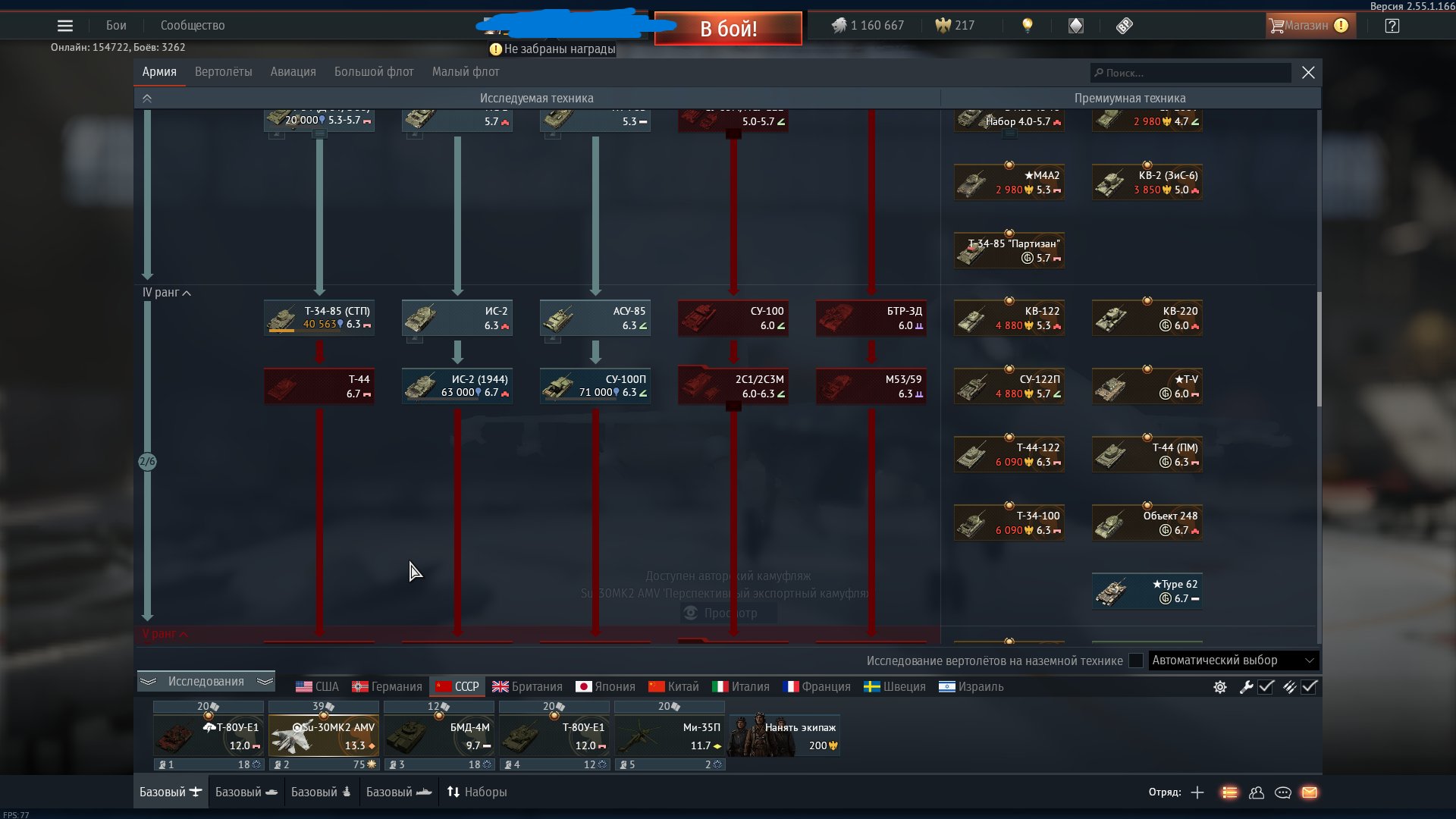The image size is (1456, 819).
Task: Select the Su-30MK2 AMV crew slot
Action: click(x=324, y=736)
